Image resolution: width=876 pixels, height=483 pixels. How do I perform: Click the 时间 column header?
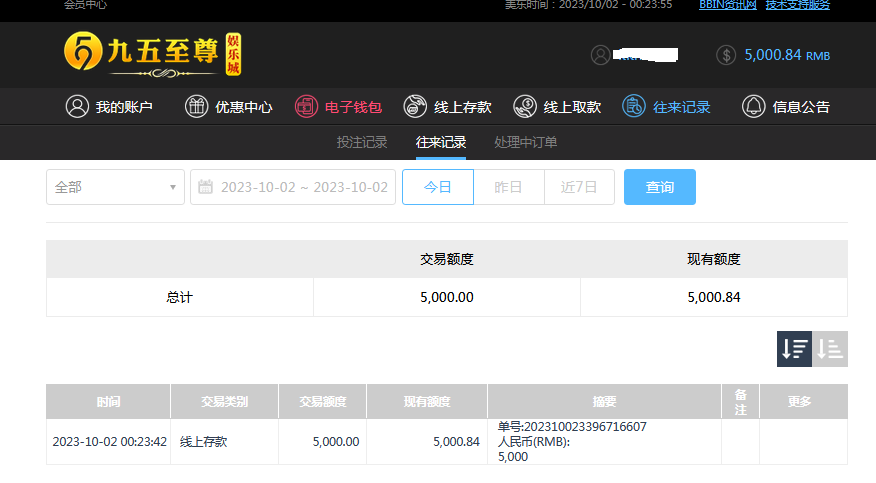click(x=108, y=401)
